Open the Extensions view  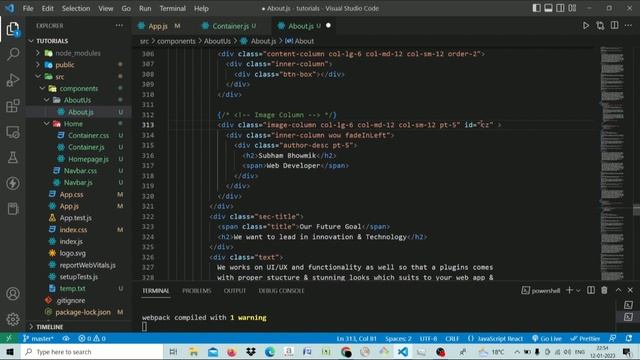pyautogui.click(x=13, y=106)
